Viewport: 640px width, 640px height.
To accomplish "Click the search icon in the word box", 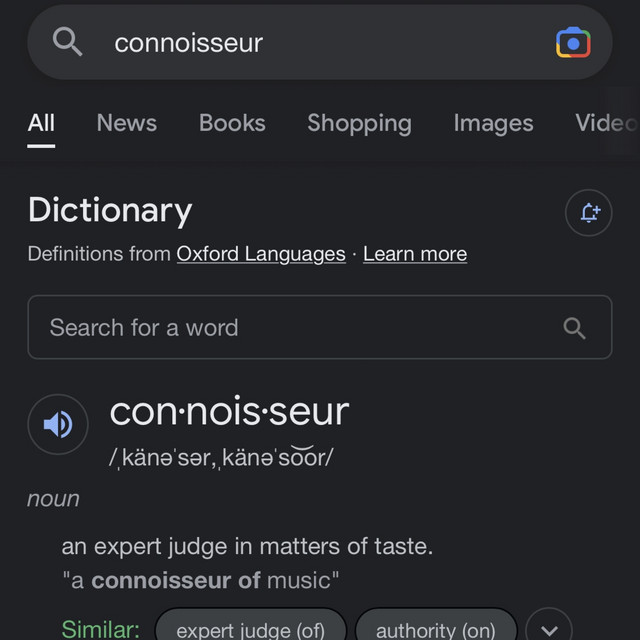I will tap(574, 328).
